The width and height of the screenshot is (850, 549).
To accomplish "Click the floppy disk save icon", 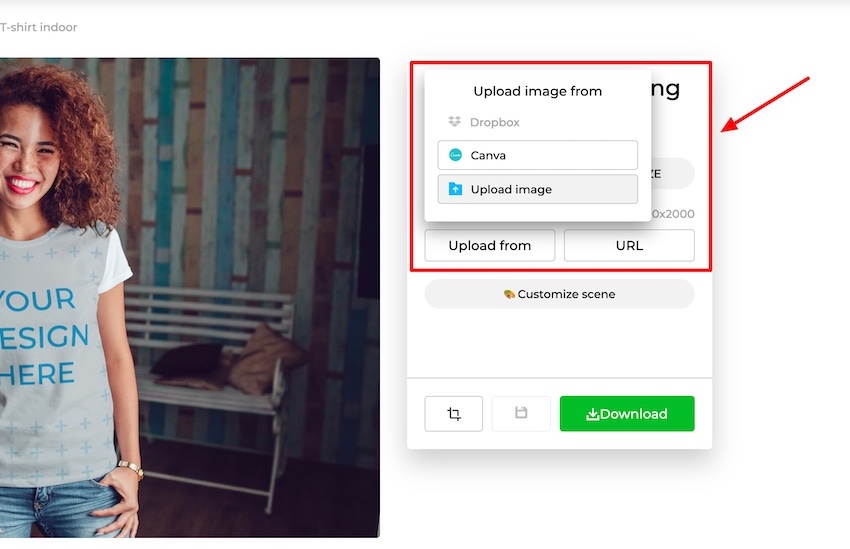I will pos(521,413).
